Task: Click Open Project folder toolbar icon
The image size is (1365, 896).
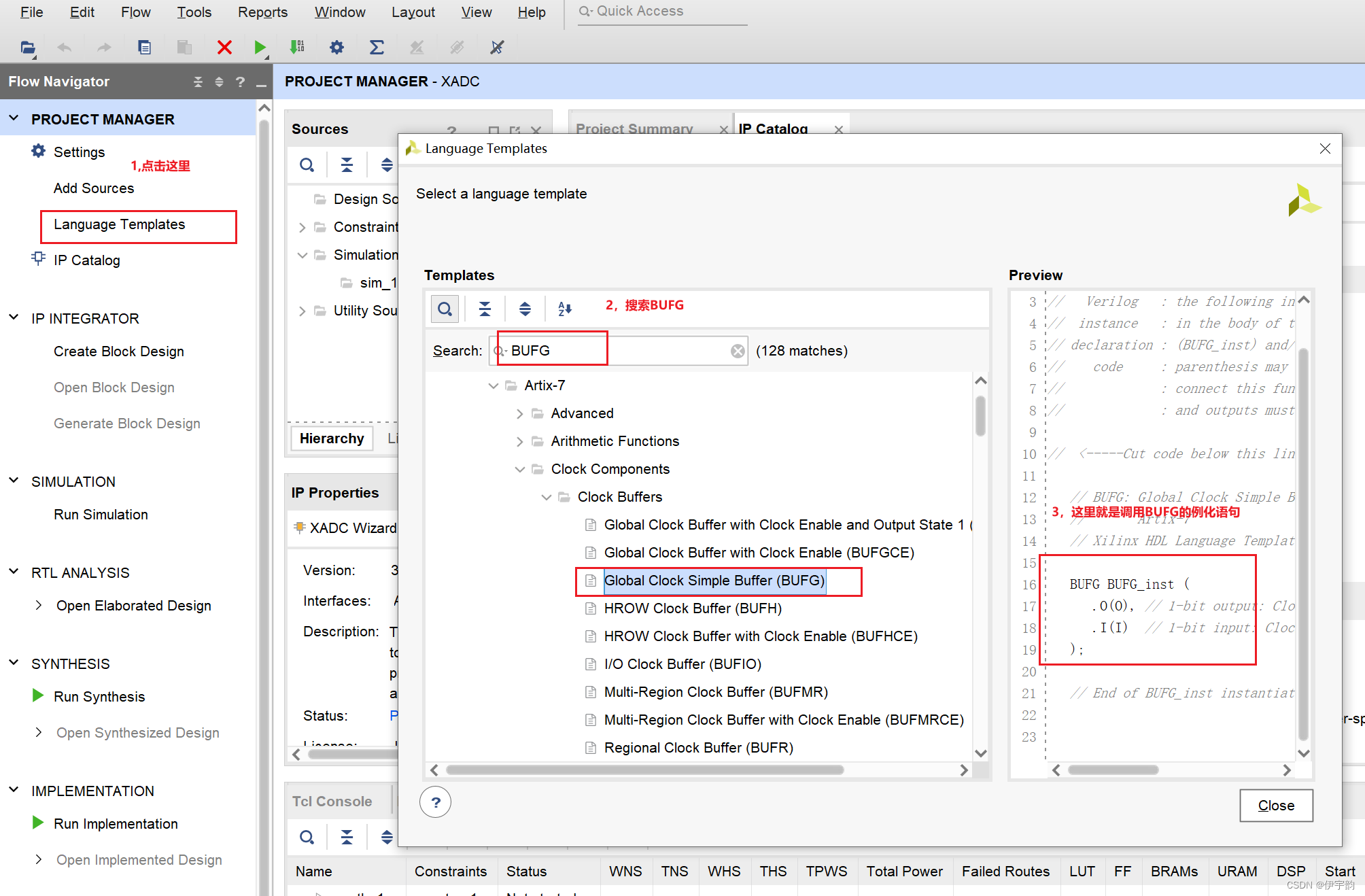Action: 28,48
